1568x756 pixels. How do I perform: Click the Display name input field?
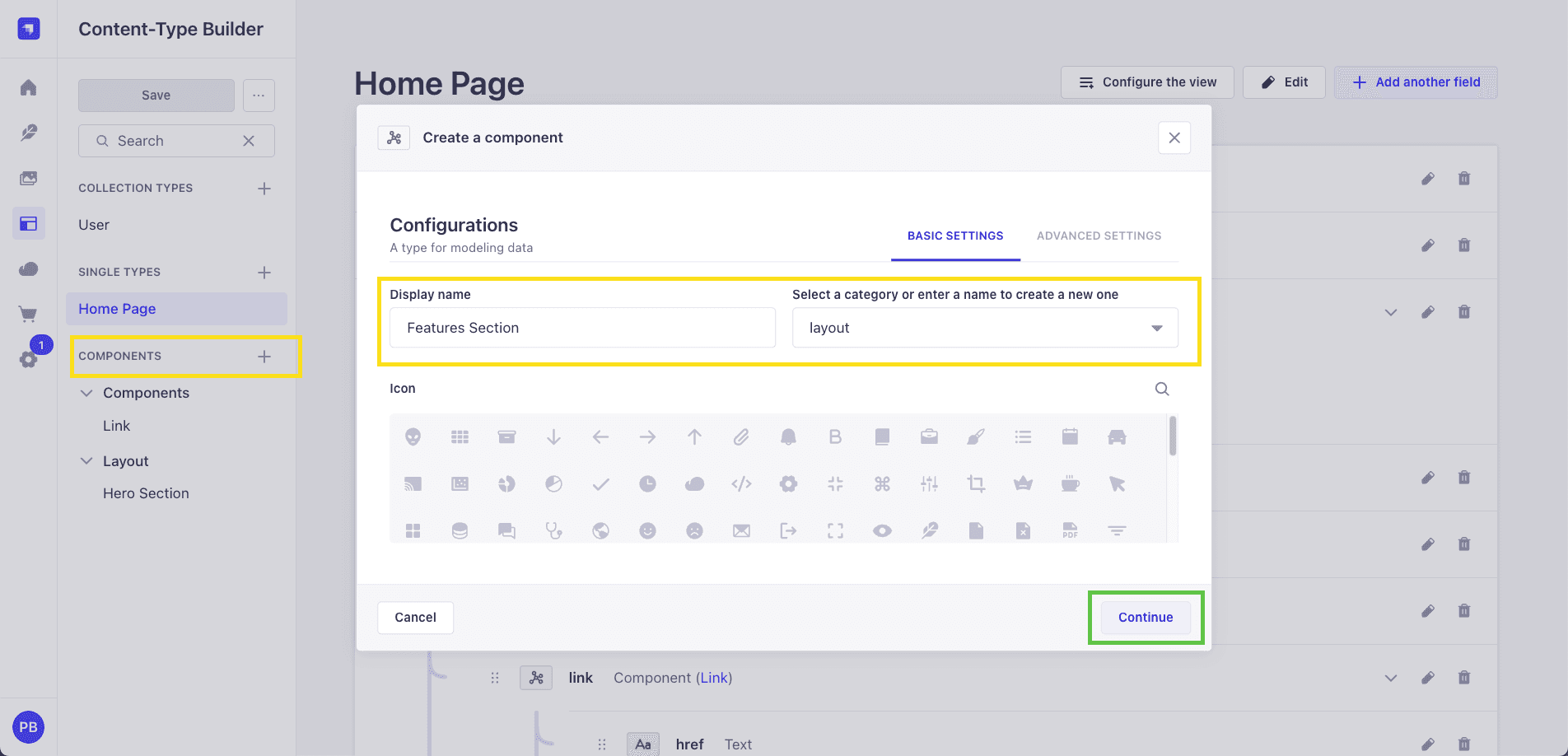pos(582,328)
